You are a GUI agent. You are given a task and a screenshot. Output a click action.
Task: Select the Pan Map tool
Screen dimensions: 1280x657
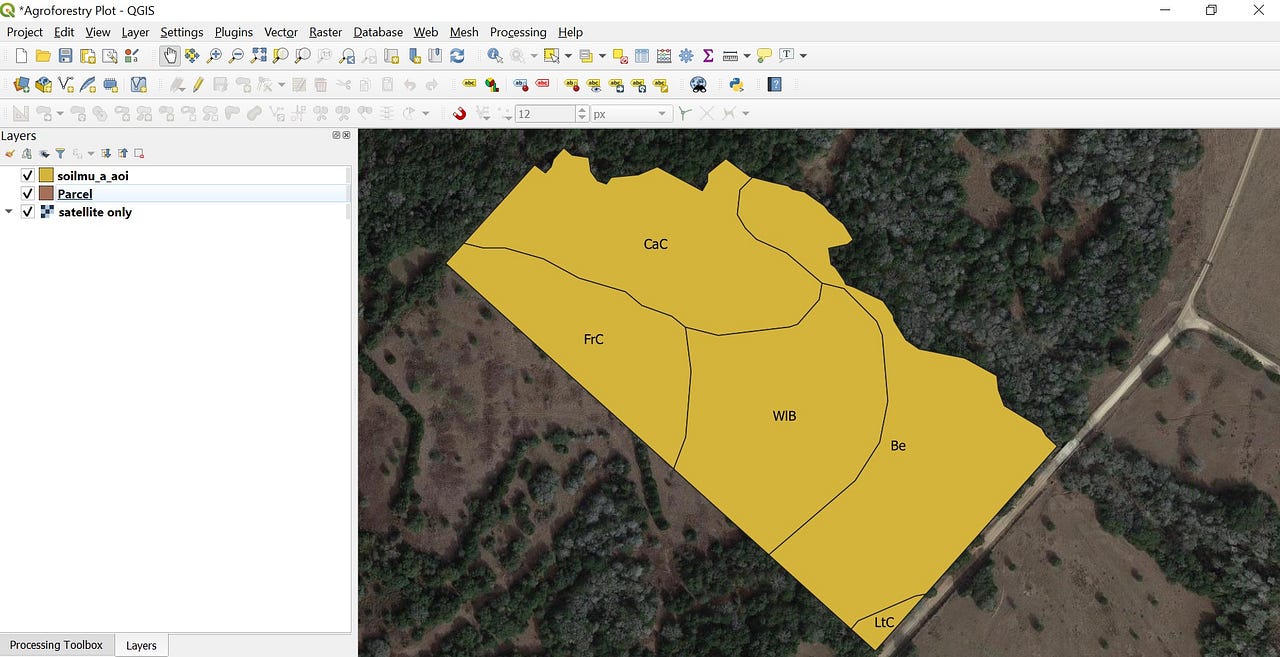tap(170, 55)
